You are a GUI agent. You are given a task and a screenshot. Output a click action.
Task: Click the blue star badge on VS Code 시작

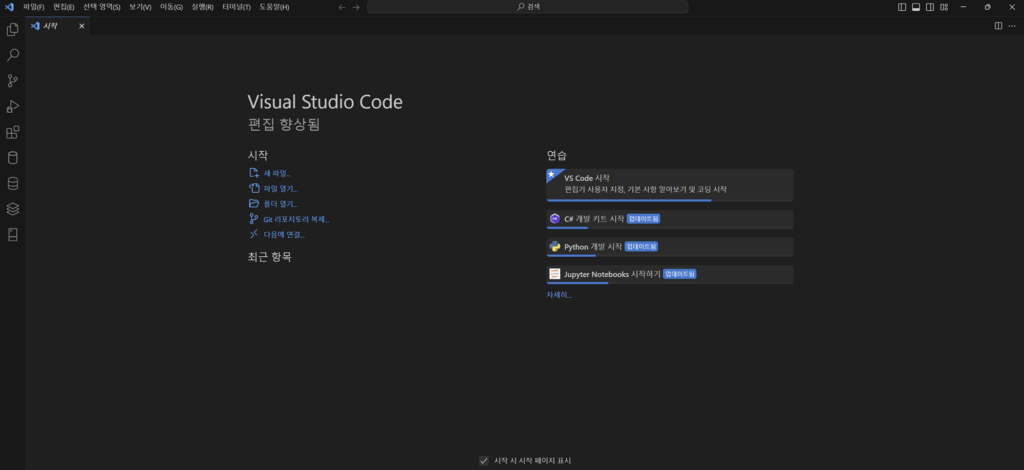[552, 174]
